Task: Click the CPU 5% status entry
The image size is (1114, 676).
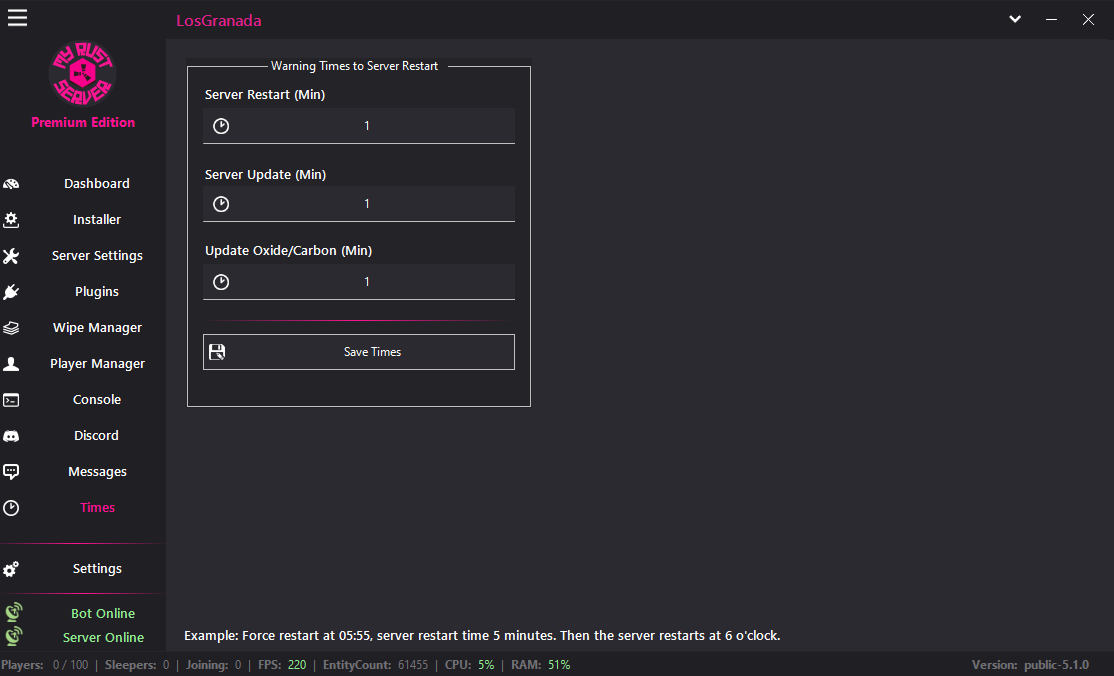Action: (x=470, y=665)
